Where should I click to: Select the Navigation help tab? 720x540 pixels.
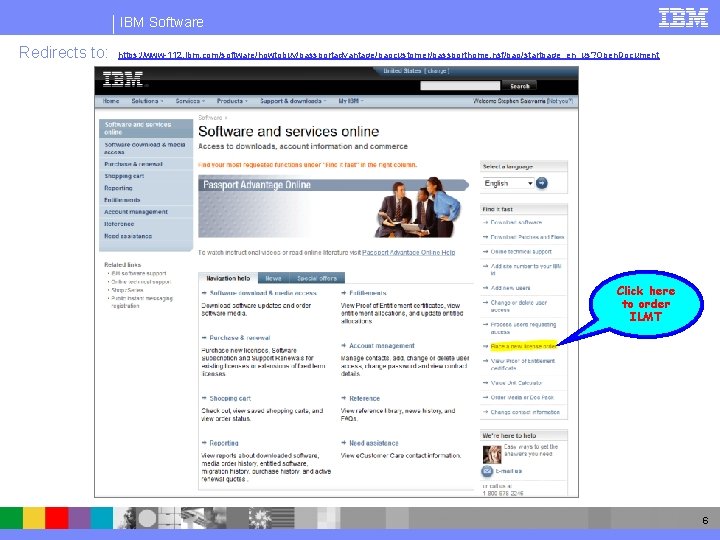pos(228,278)
